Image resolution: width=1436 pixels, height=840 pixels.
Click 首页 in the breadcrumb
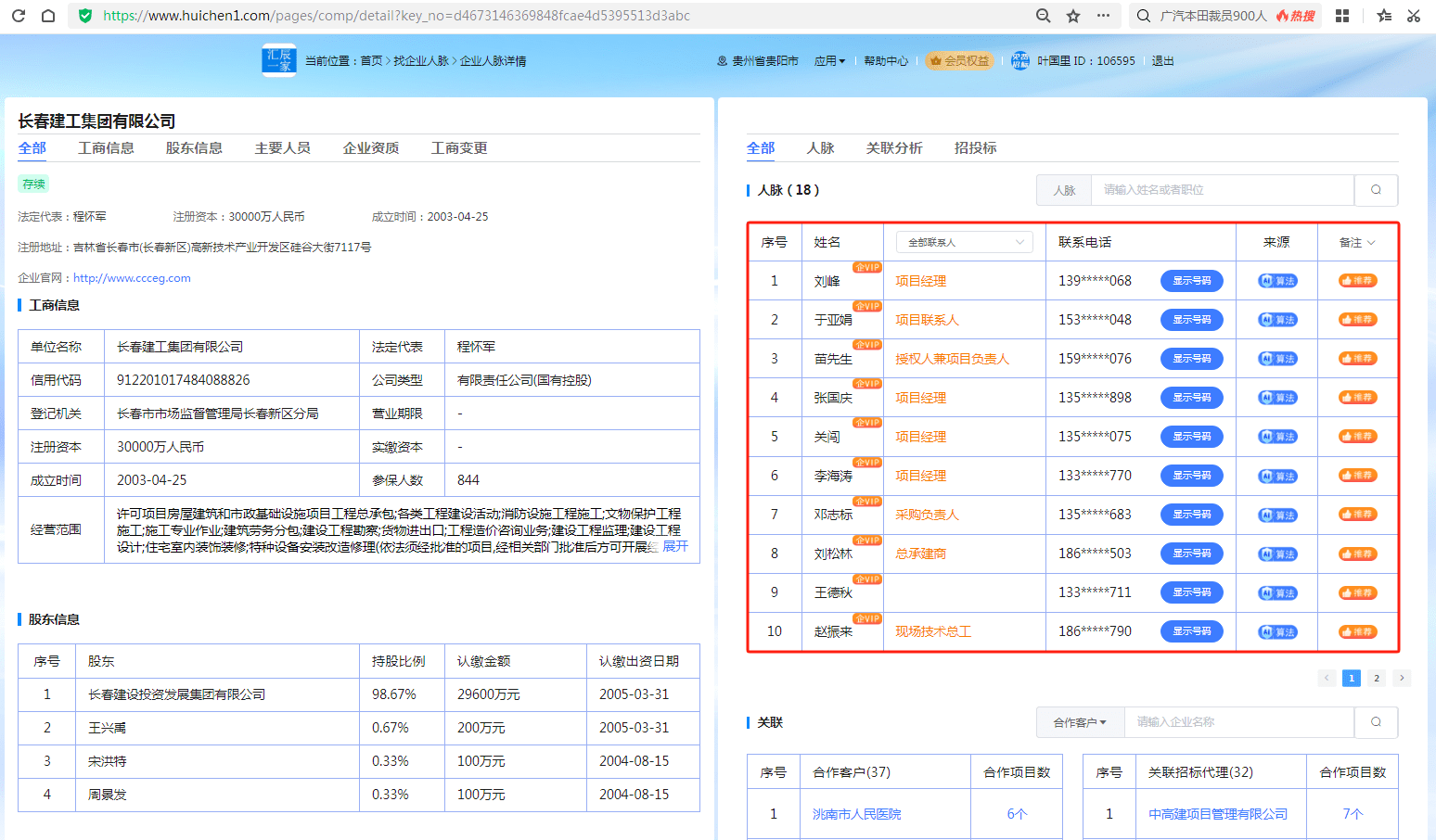click(x=371, y=61)
